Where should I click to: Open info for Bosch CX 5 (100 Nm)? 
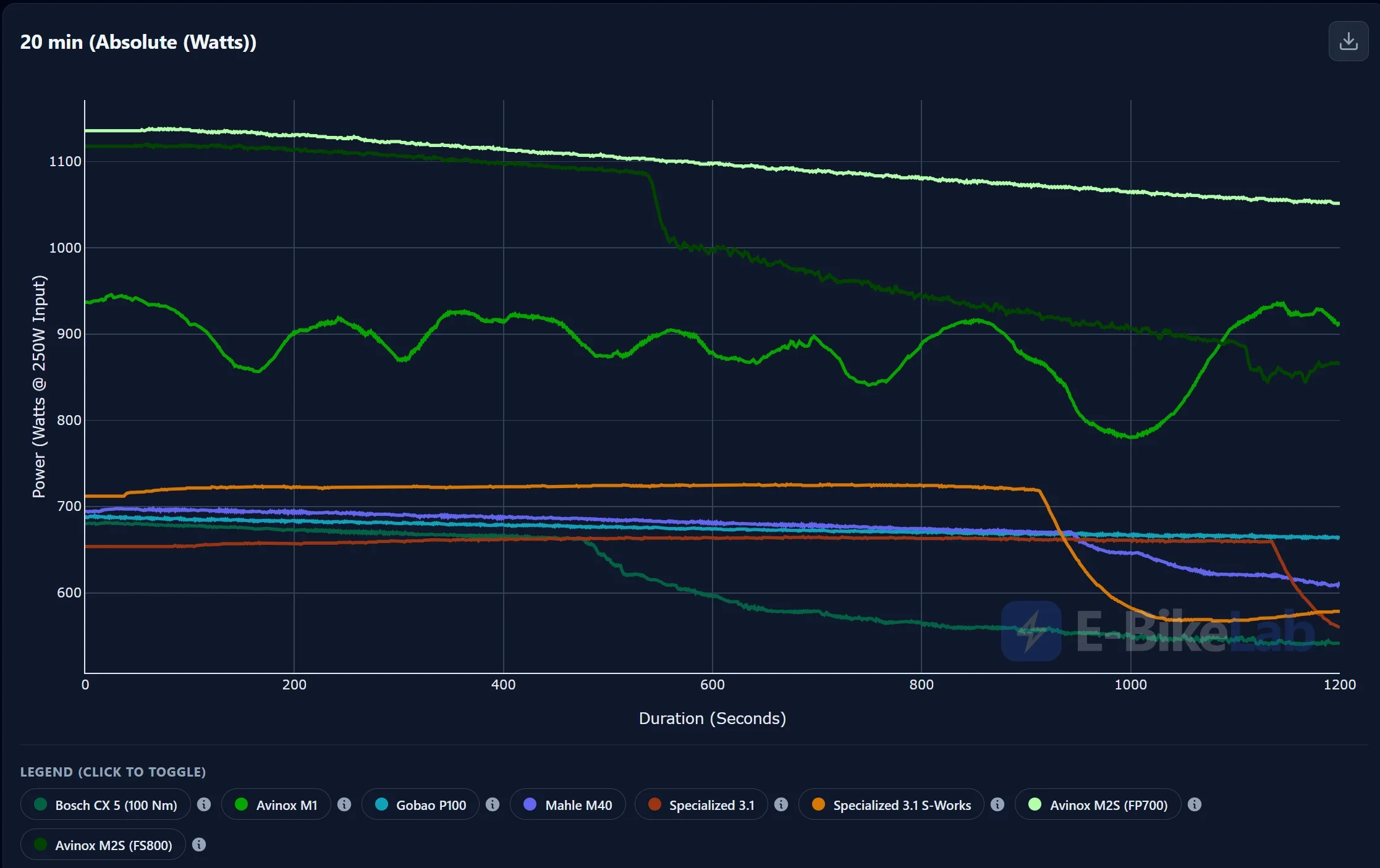point(204,804)
